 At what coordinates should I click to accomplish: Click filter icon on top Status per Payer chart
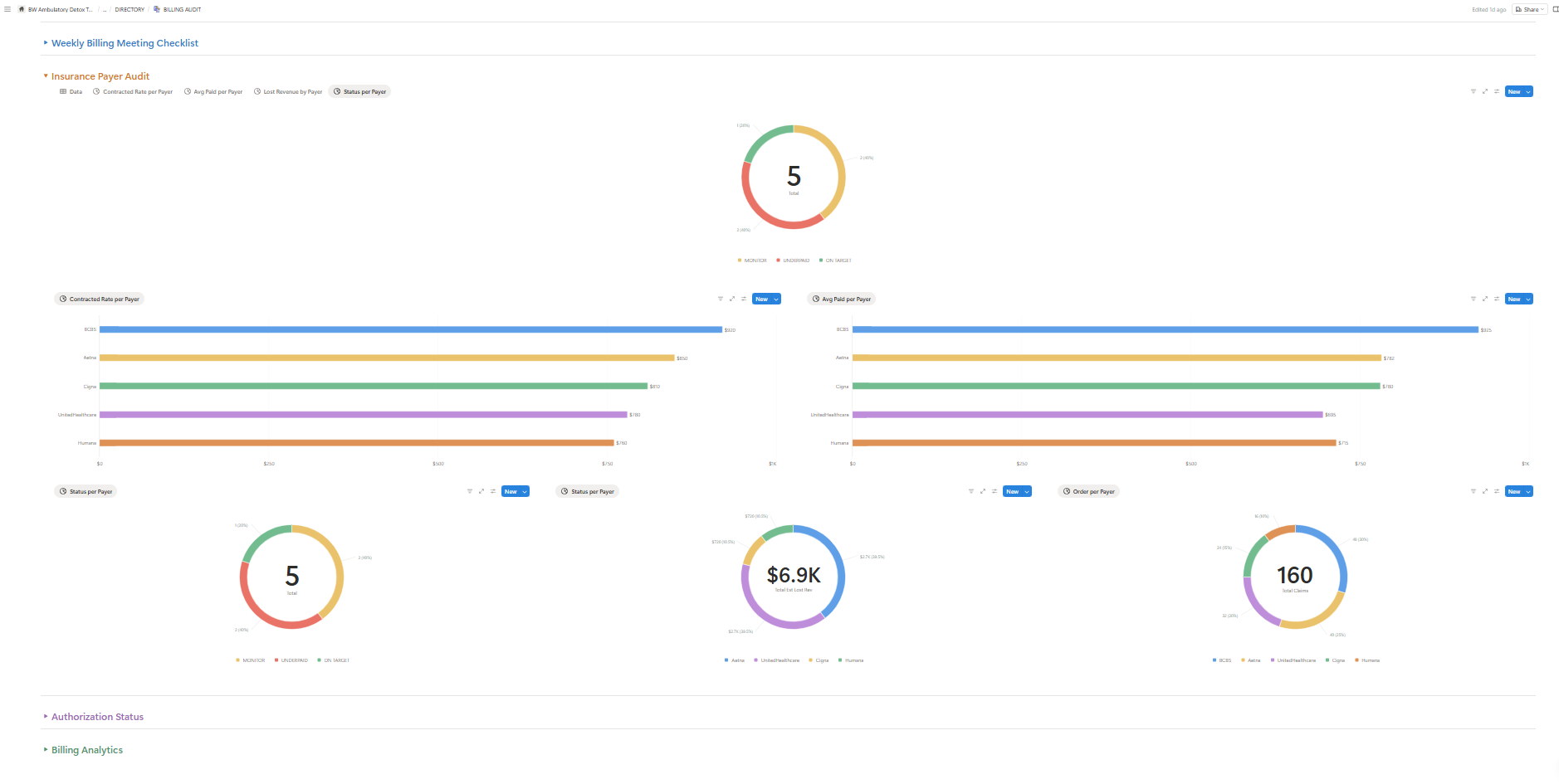[x=1473, y=91]
